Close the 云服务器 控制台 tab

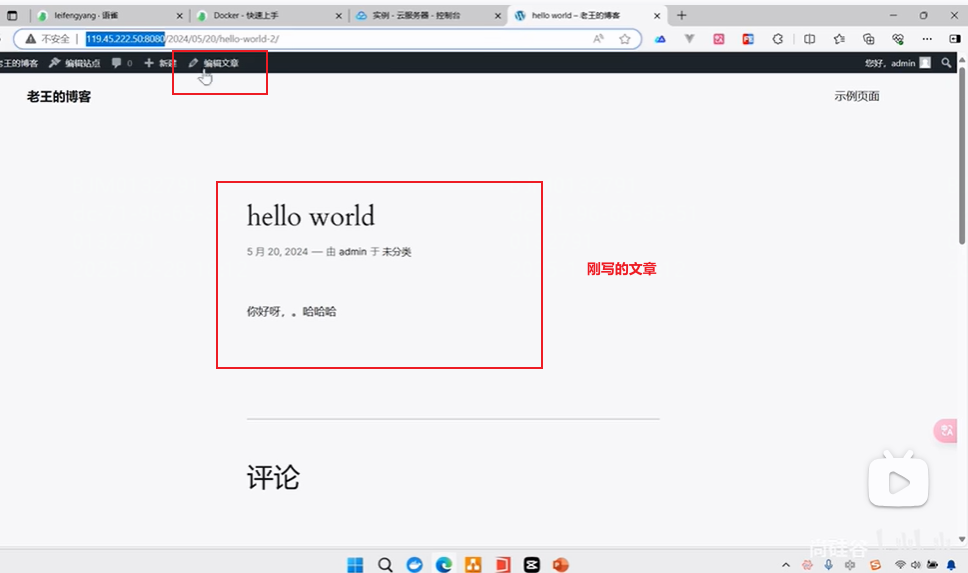coord(498,16)
